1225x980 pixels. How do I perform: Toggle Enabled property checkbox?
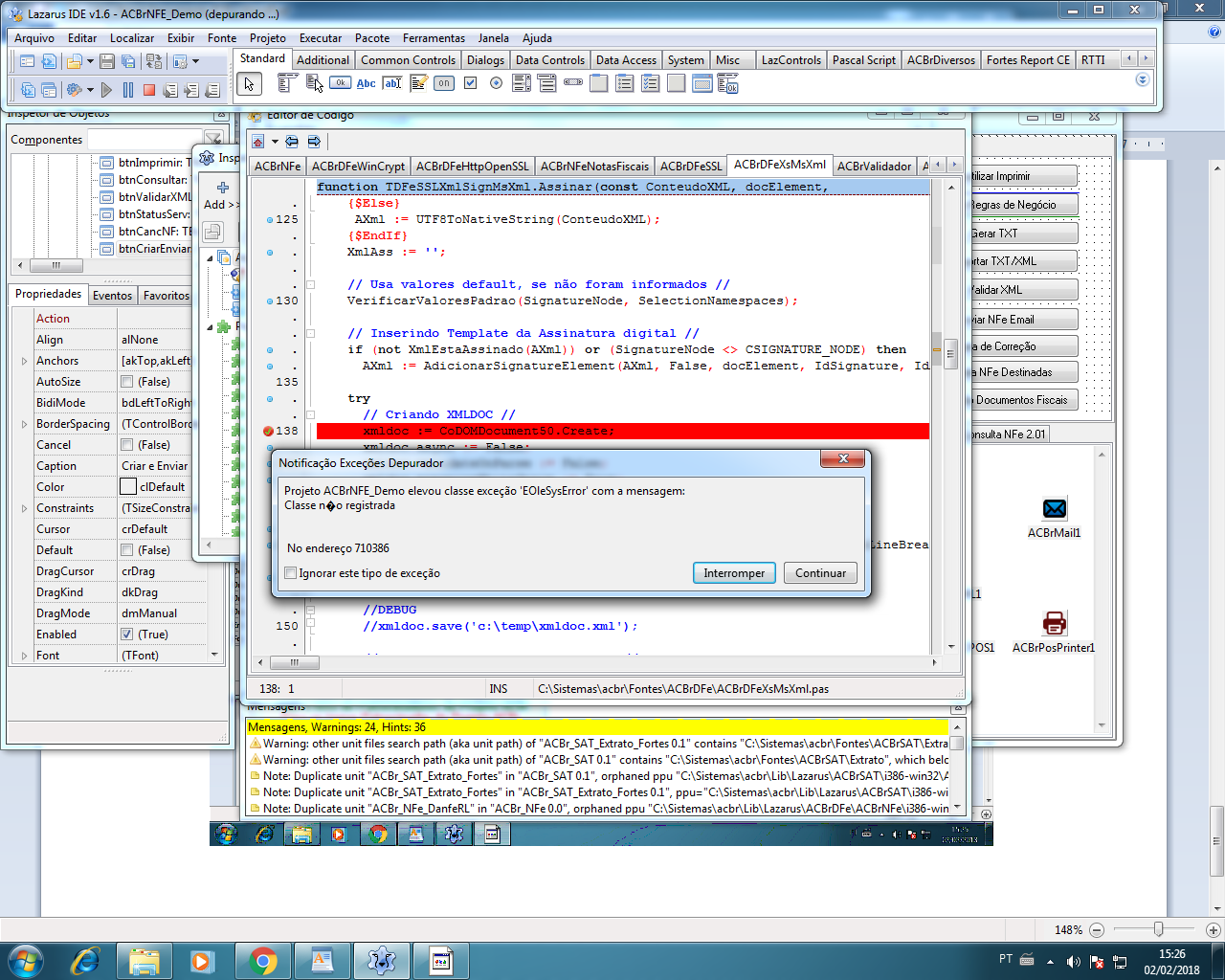126,635
